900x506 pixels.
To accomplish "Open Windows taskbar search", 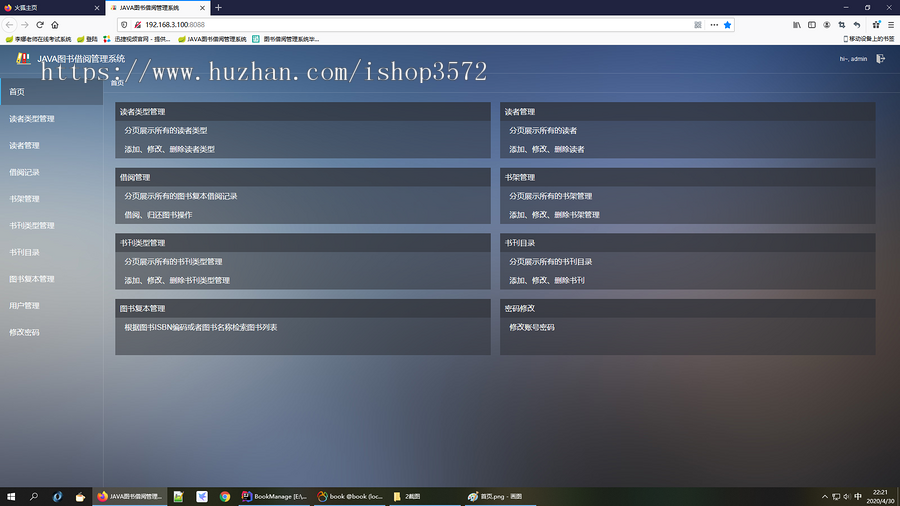I will (34, 497).
